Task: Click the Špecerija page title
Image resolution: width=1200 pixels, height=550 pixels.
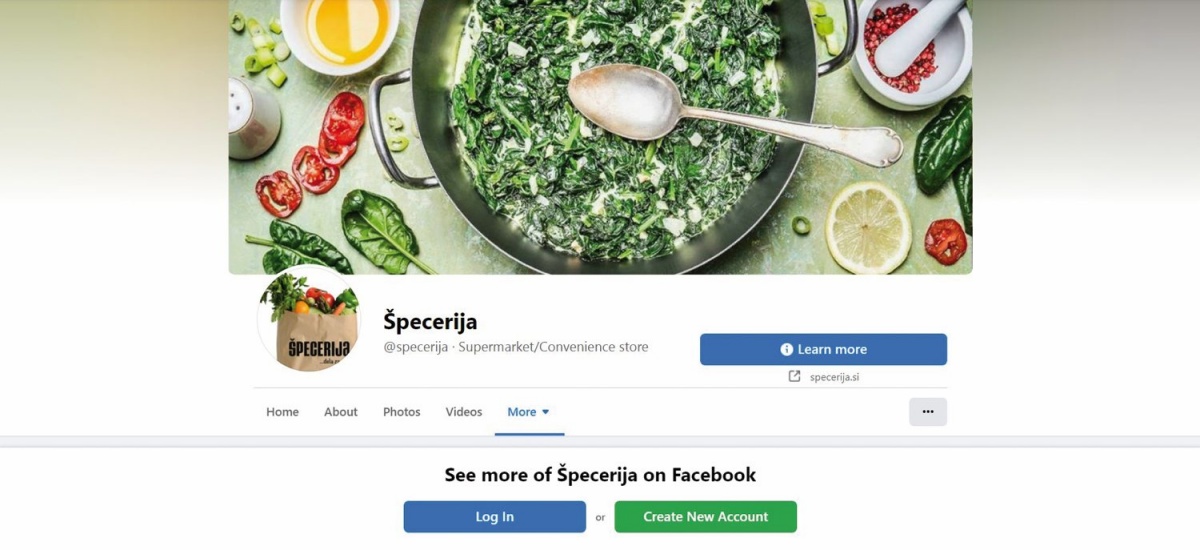Action: click(x=431, y=321)
